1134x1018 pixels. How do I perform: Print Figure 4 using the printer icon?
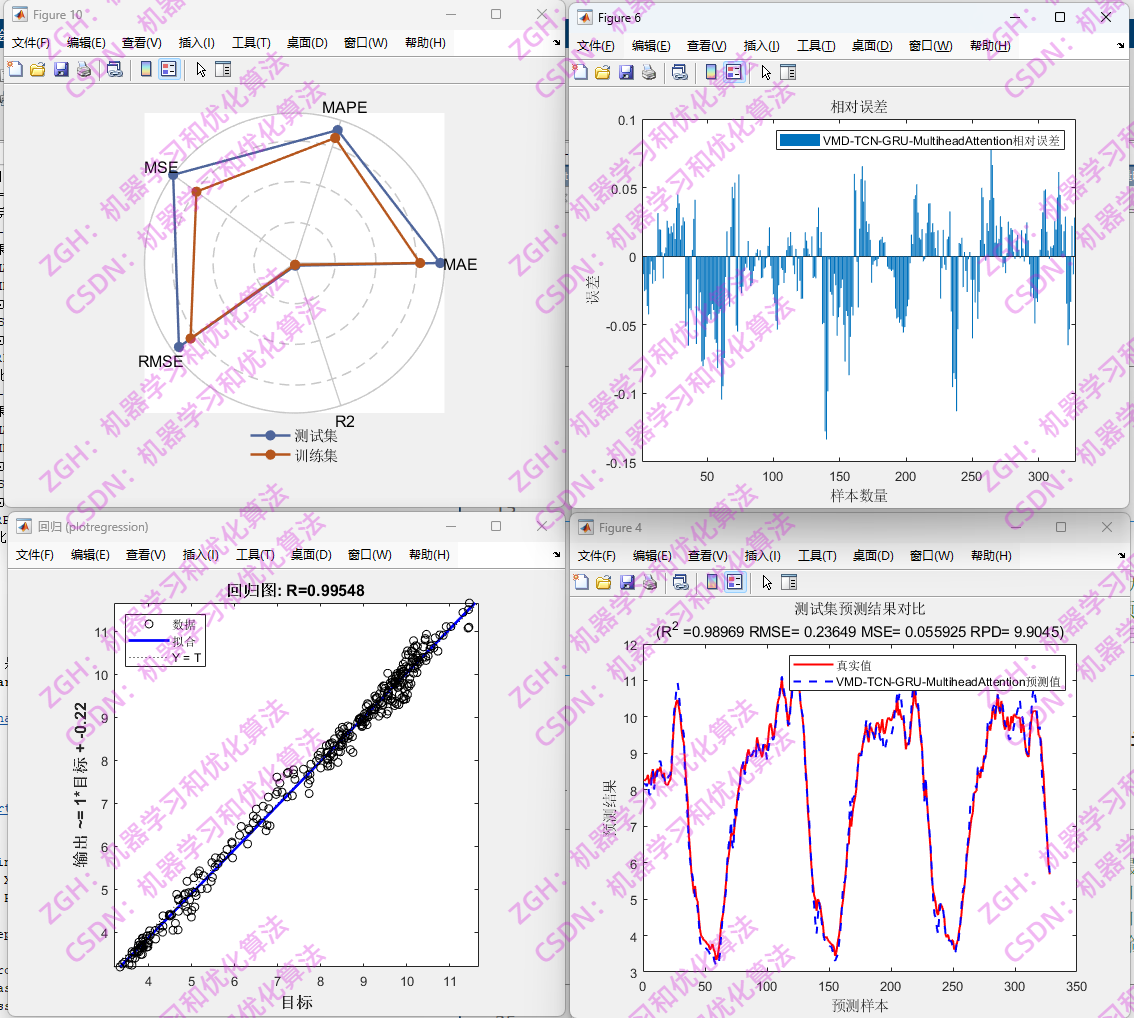[x=649, y=582]
